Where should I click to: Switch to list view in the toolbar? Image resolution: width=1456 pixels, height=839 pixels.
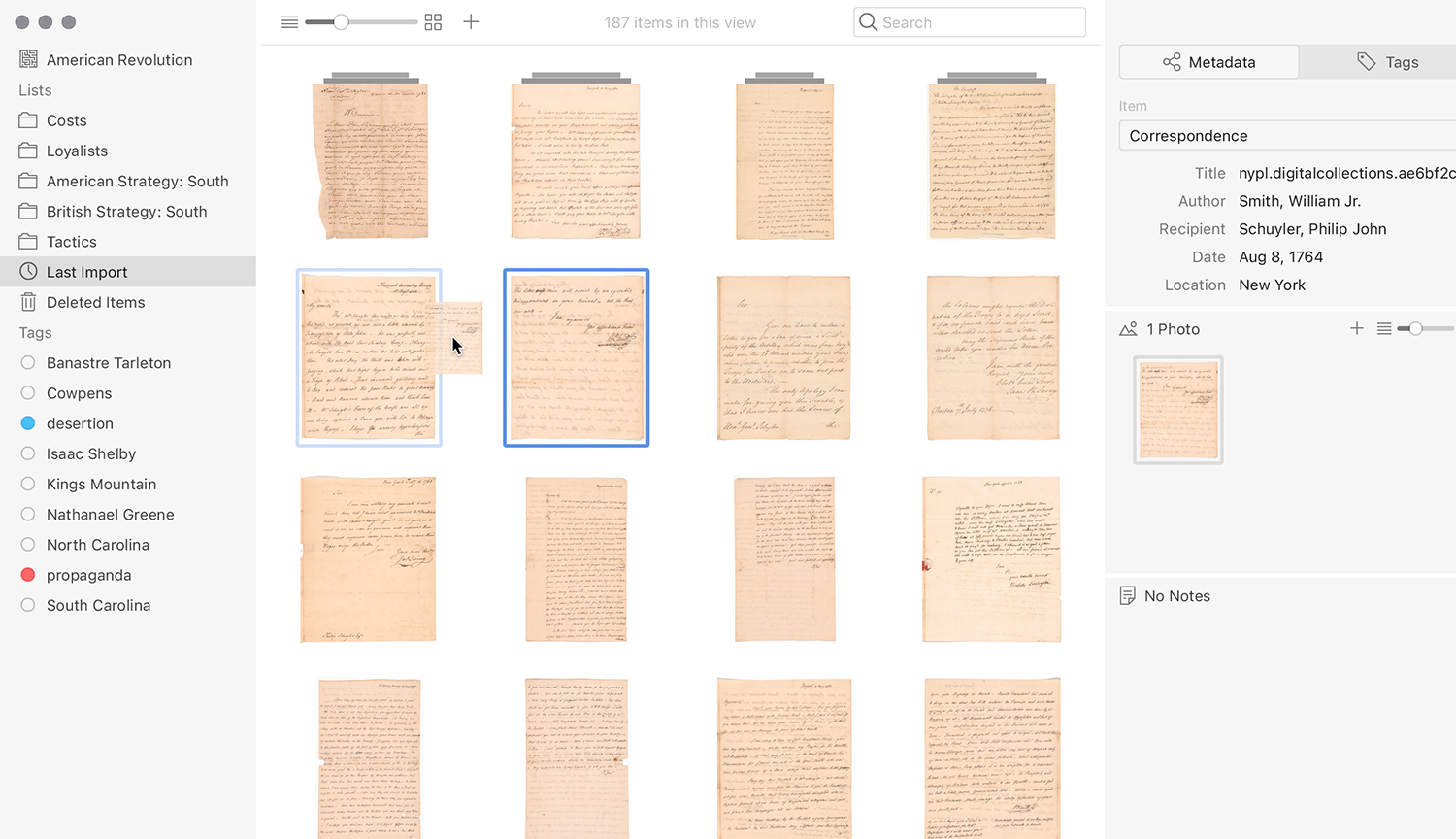[289, 22]
